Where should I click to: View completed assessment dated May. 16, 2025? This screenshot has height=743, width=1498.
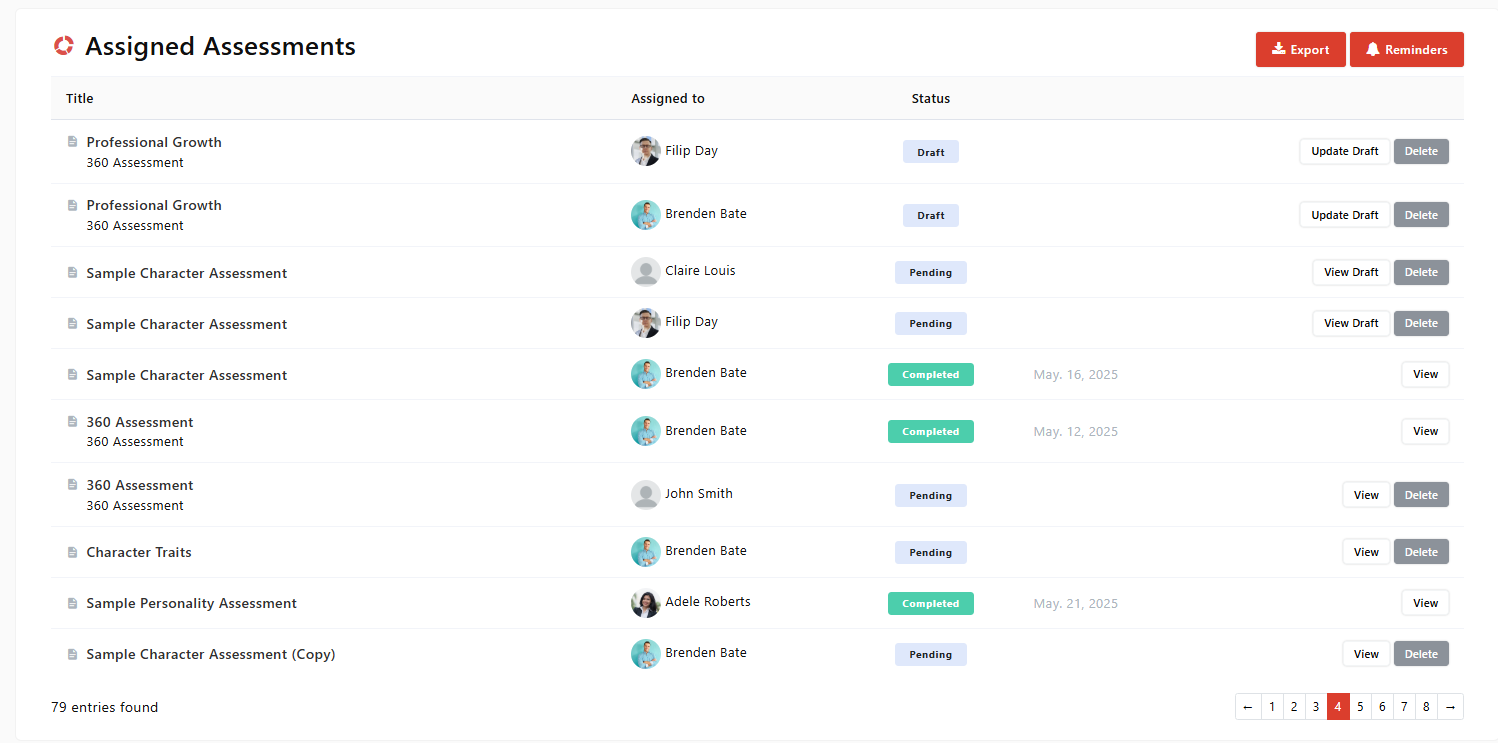(1425, 375)
